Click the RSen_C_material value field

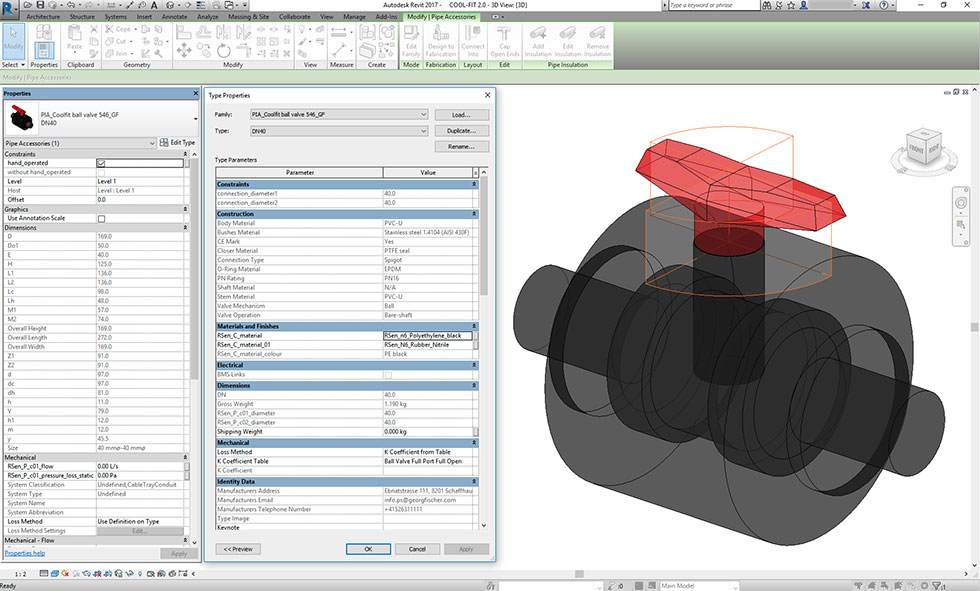pos(428,335)
